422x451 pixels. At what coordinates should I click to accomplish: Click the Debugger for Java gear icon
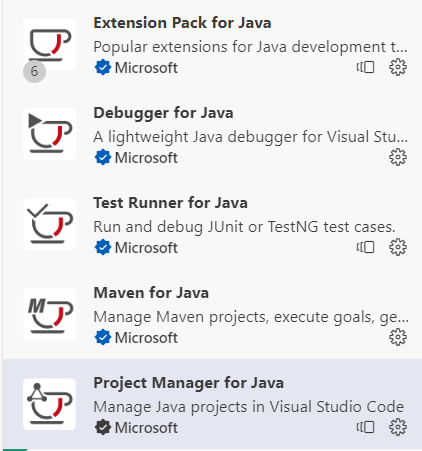pyautogui.click(x=398, y=157)
